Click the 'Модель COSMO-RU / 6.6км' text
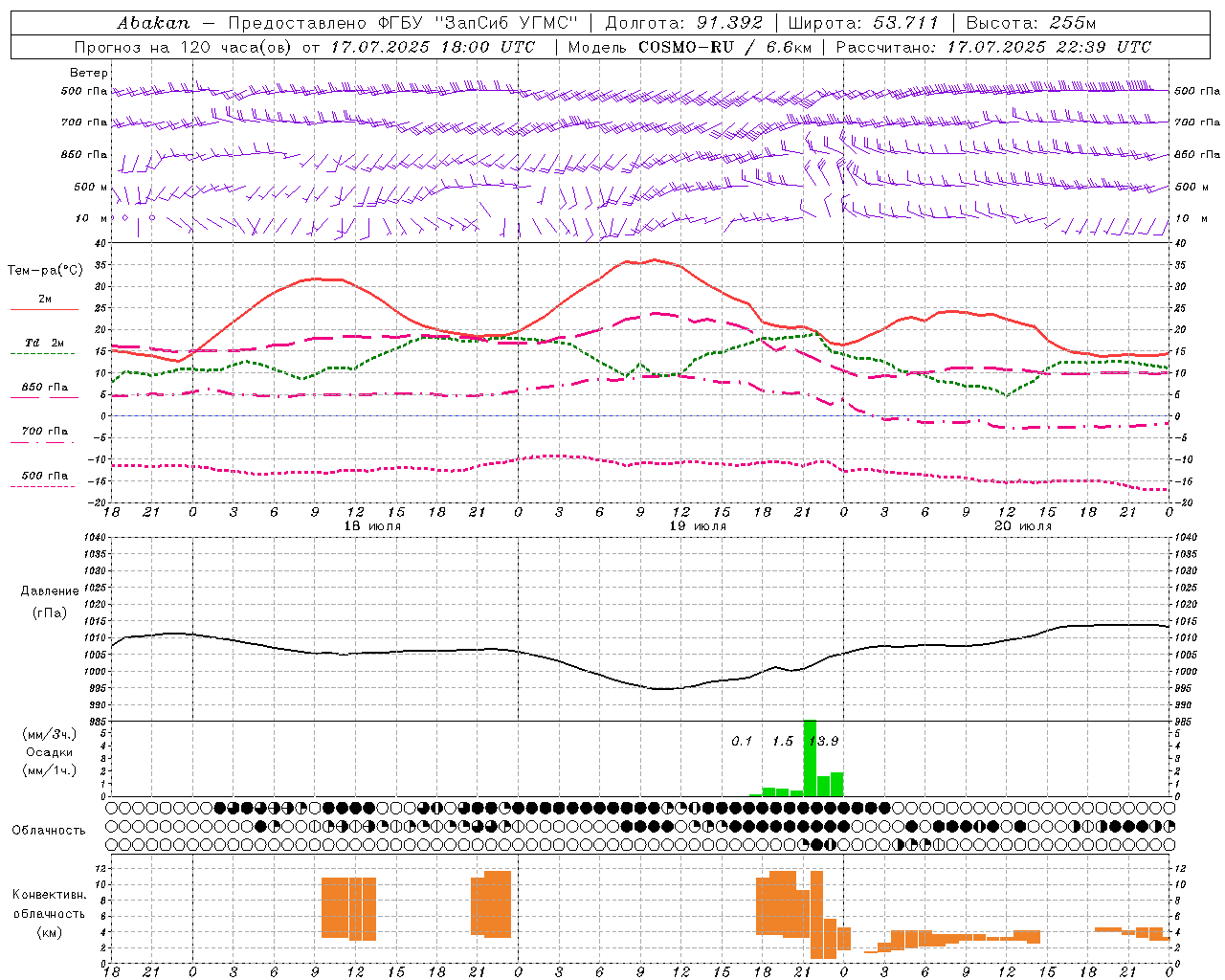1225x980 pixels. click(690, 47)
